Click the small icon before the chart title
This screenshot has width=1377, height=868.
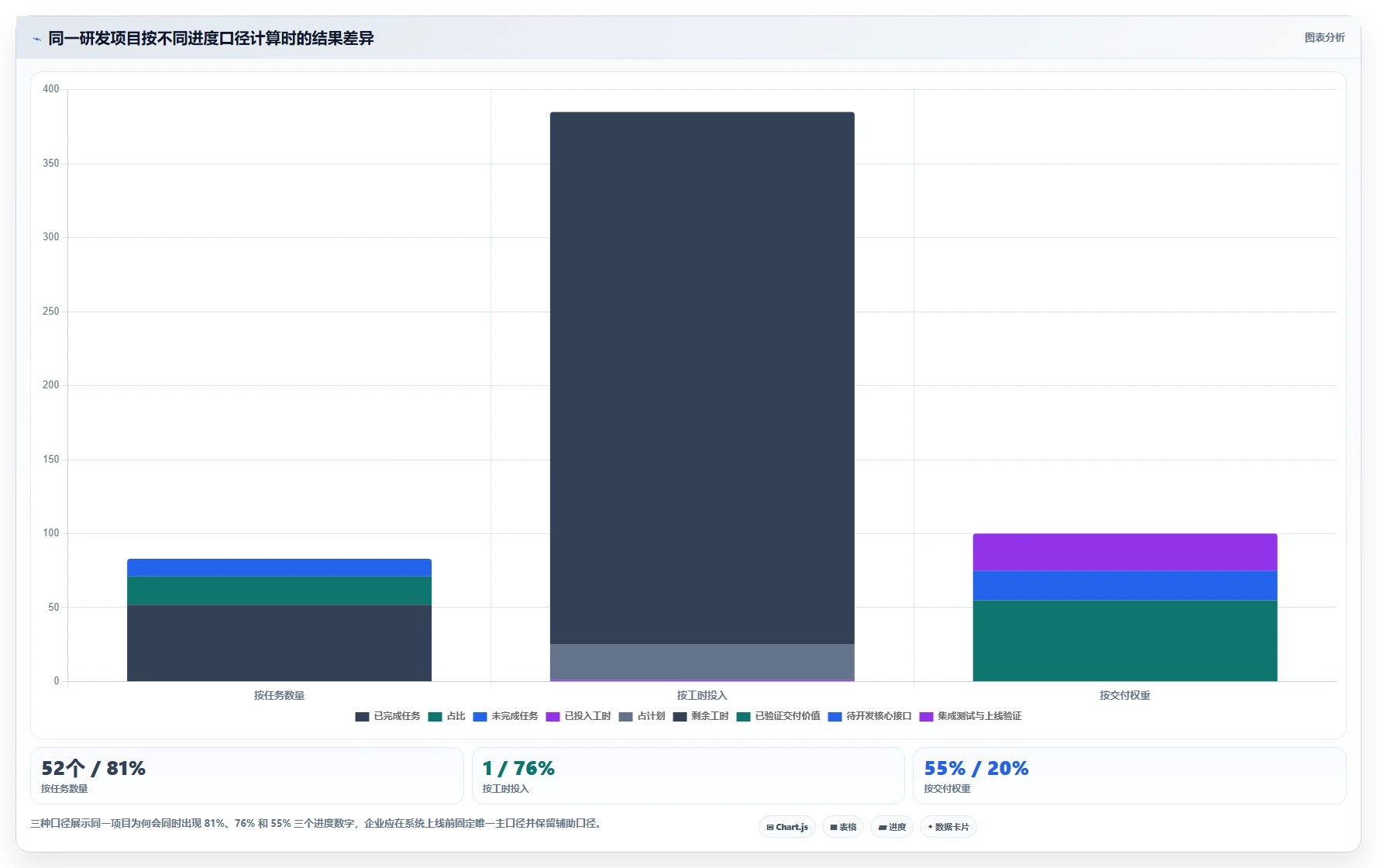click(36, 39)
